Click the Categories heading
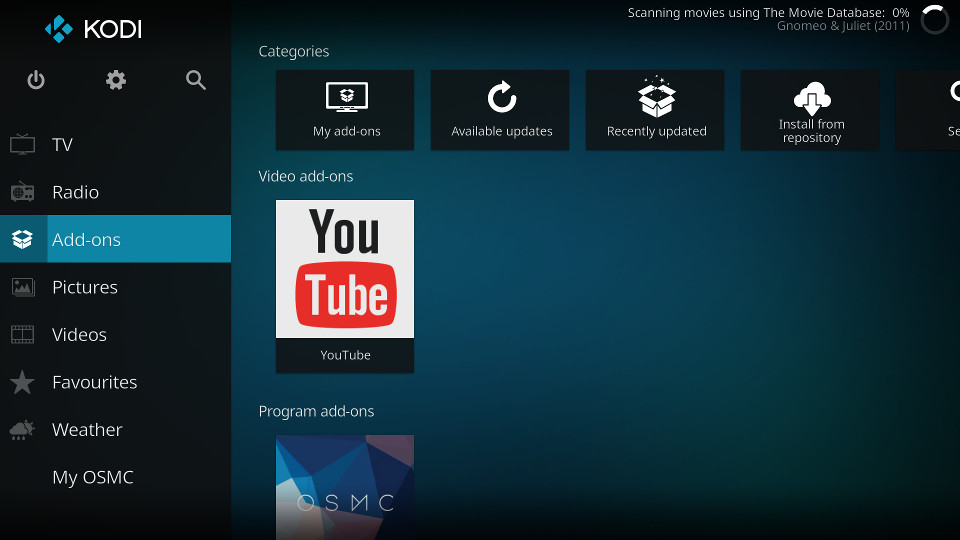This screenshot has width=960, height=540. tap(293, 51)
